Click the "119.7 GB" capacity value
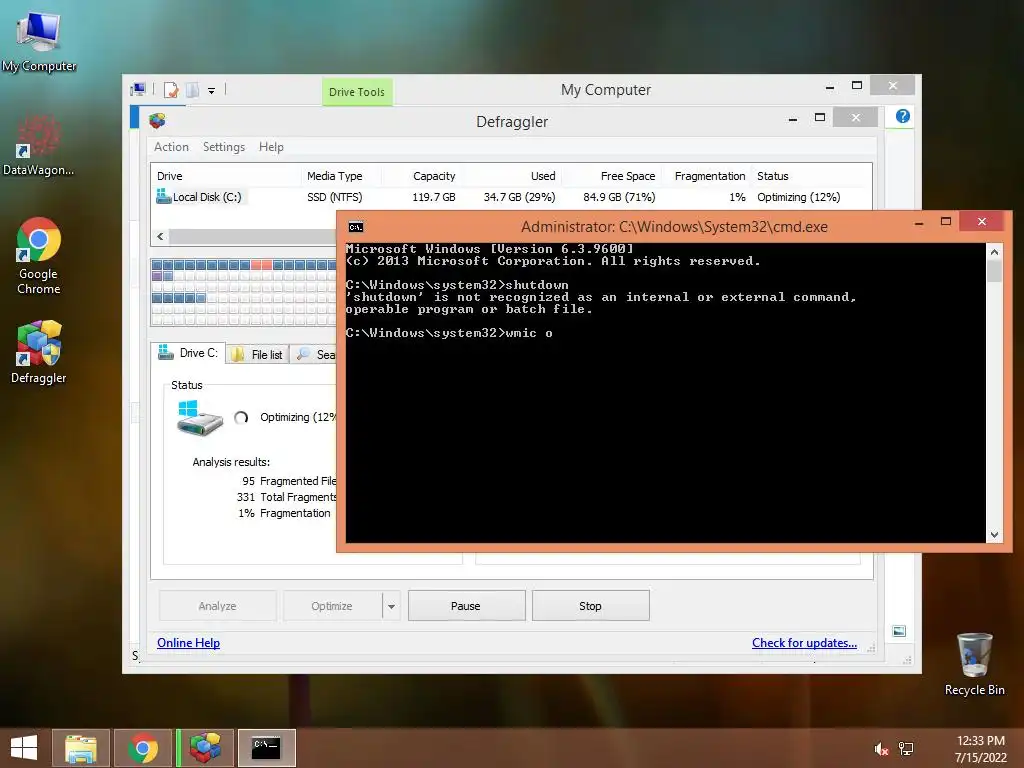 (434, 197)
